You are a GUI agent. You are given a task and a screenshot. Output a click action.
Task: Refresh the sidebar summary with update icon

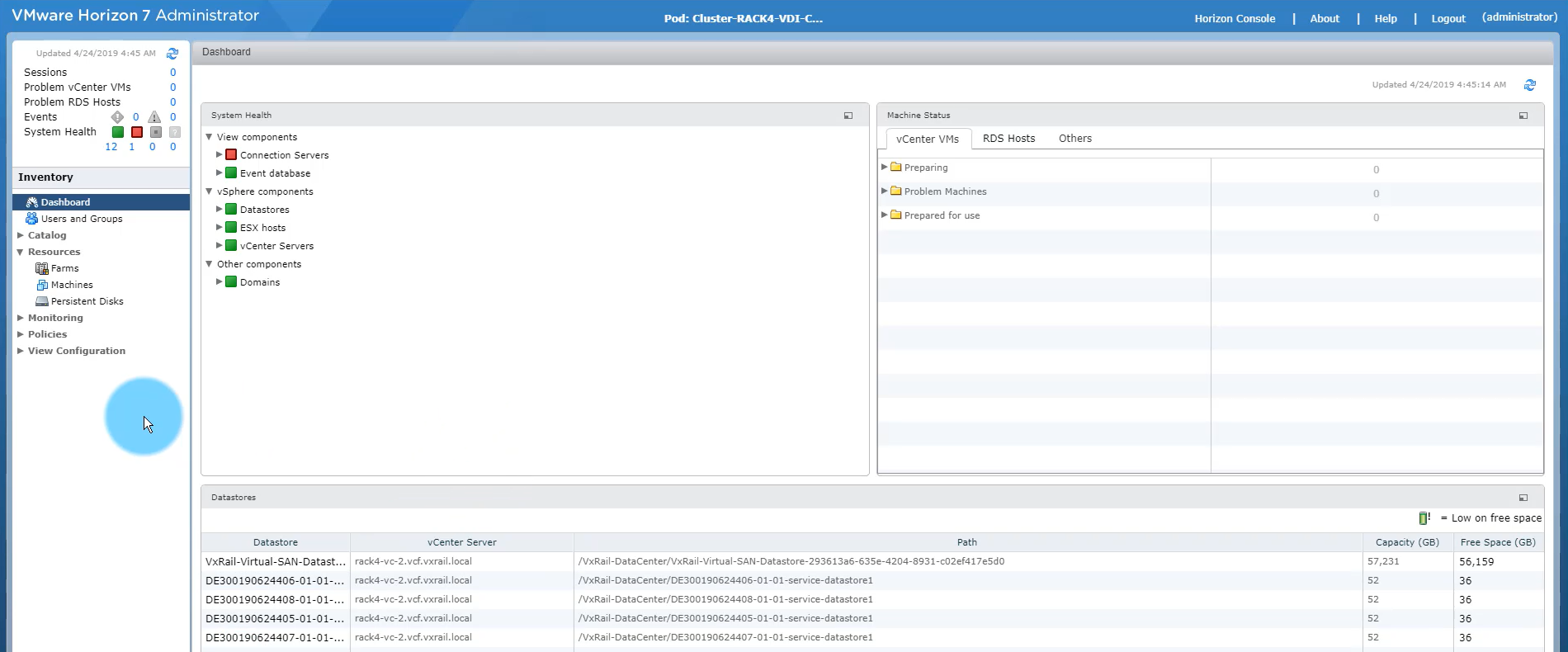172,54
